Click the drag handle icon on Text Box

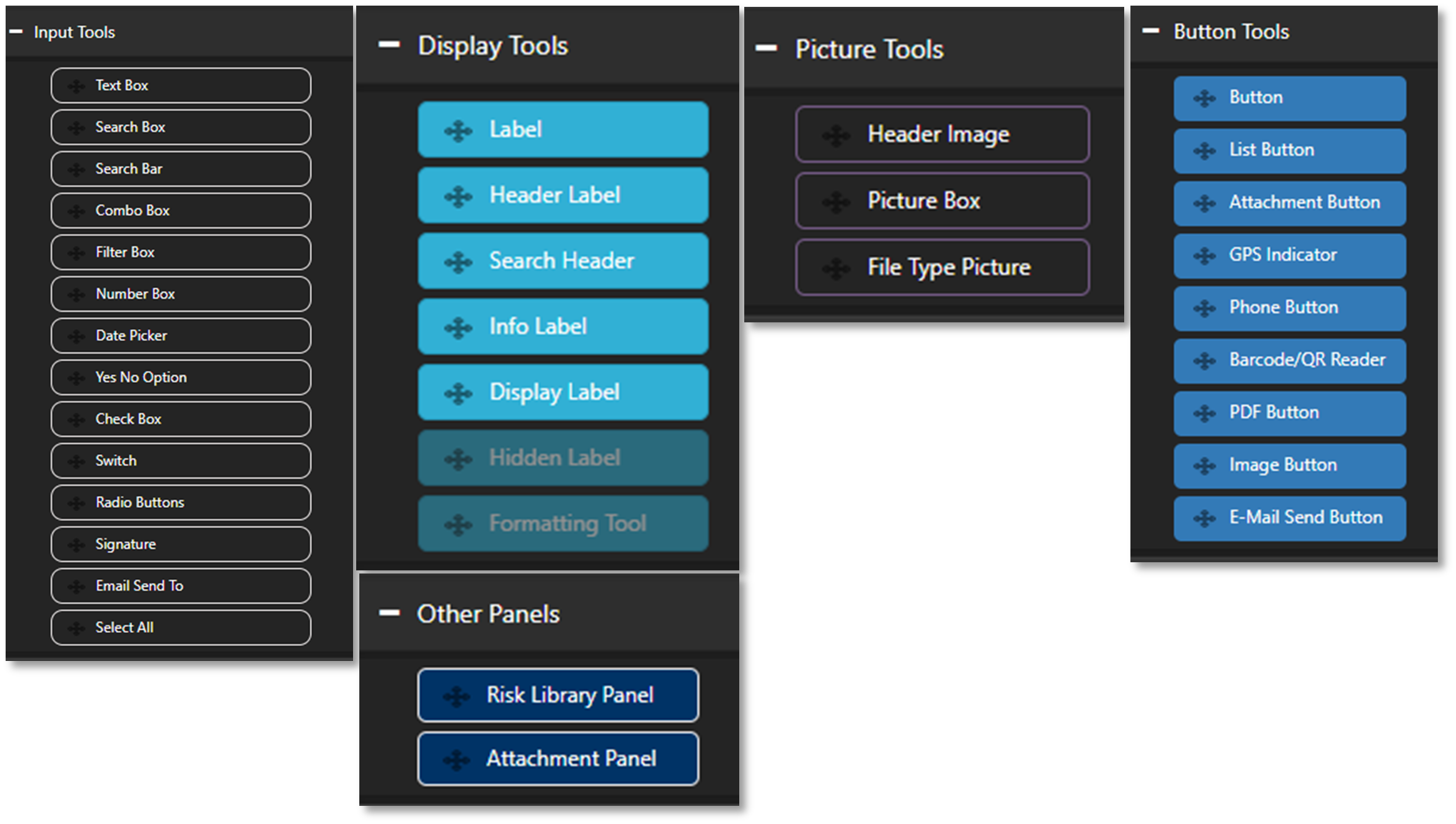(x=76, y=86)
